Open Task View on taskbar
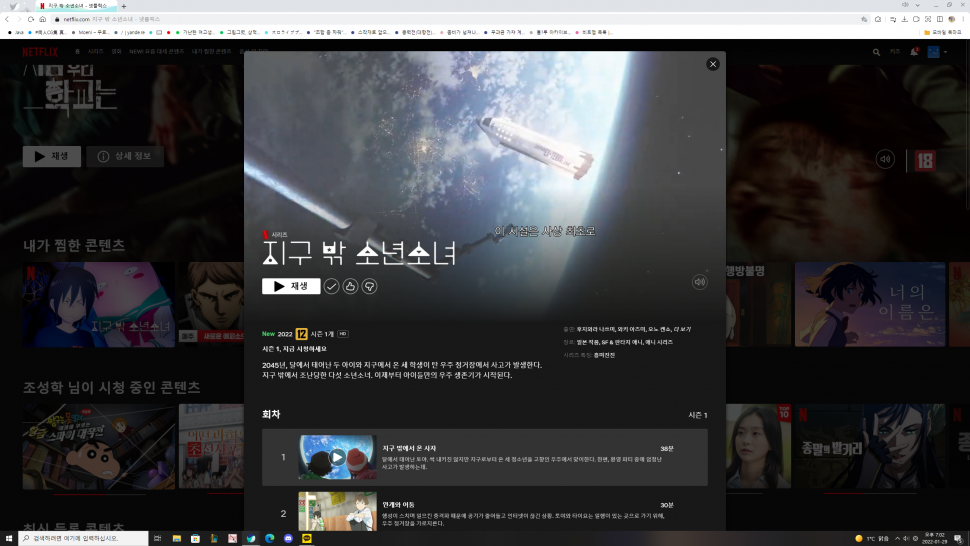Viewport: 970px width, 546px height. click(x=157, y=539)
